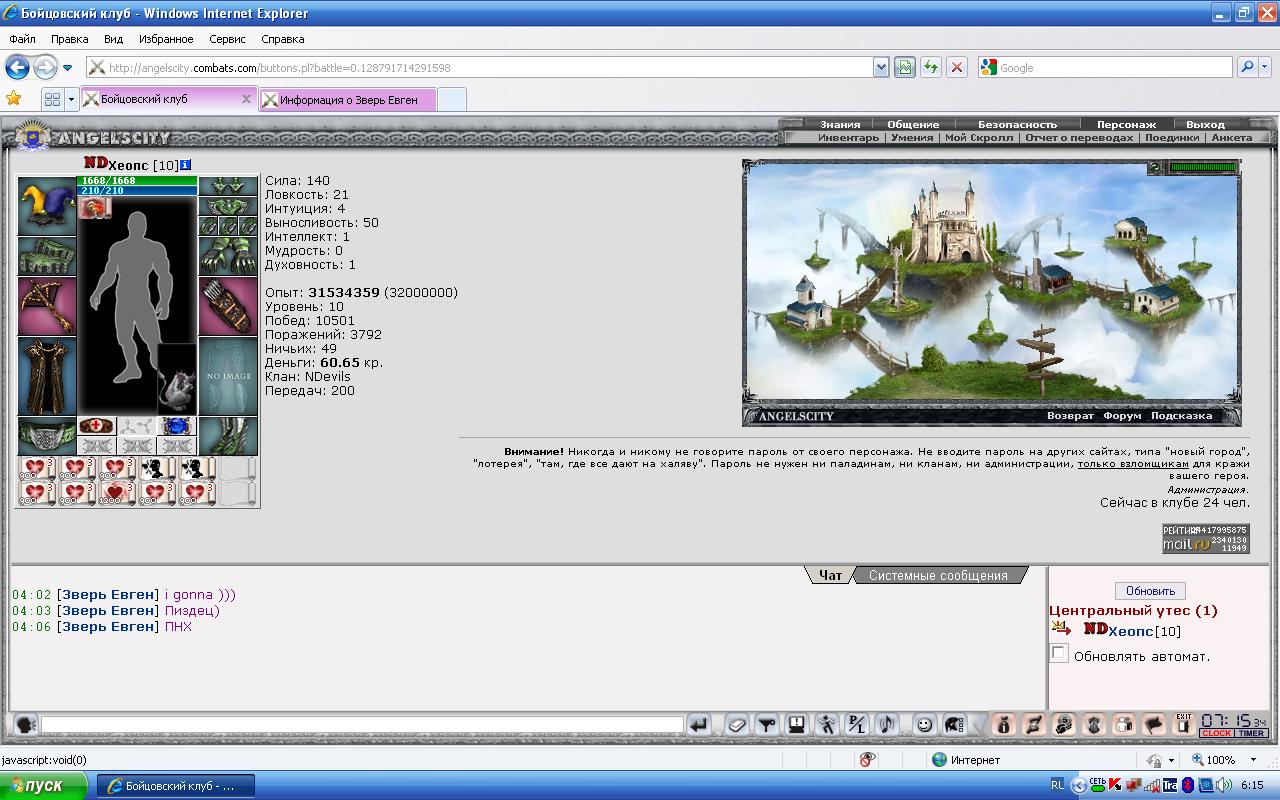Use the 1200 heart healing scroll
Viewport: 1280px width, 800px height.
pos(116,493)
